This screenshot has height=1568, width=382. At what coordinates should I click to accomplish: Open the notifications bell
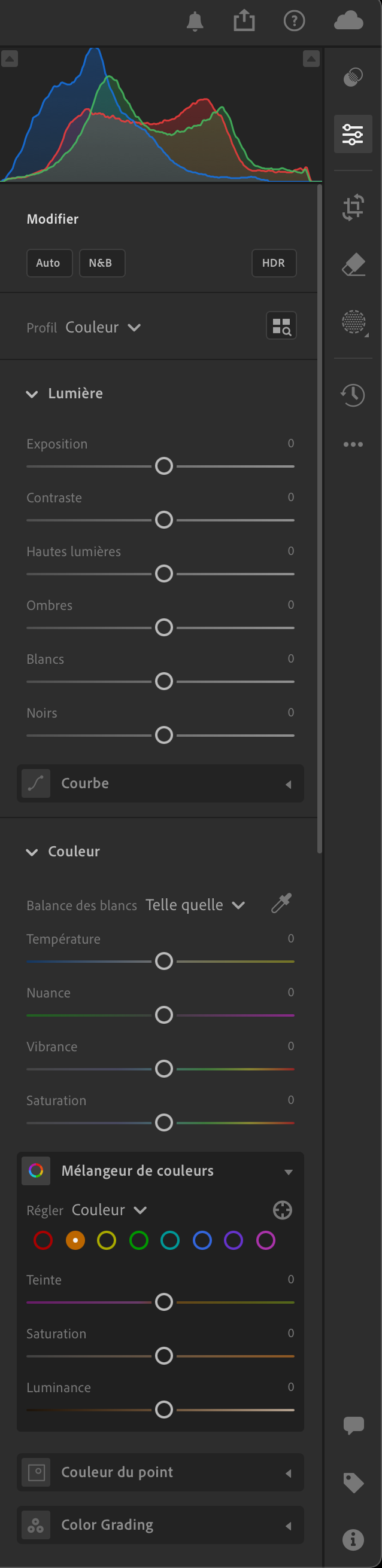coord(195,22)
